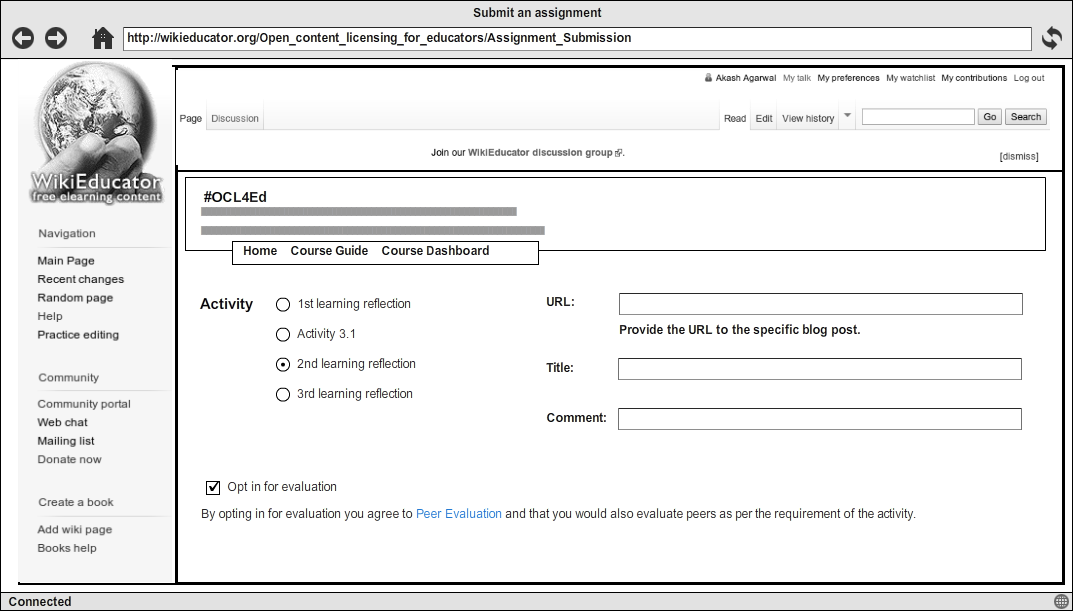Switch to the Page tab
Screen dimensions: 1076x614
[x=191, y=118]
